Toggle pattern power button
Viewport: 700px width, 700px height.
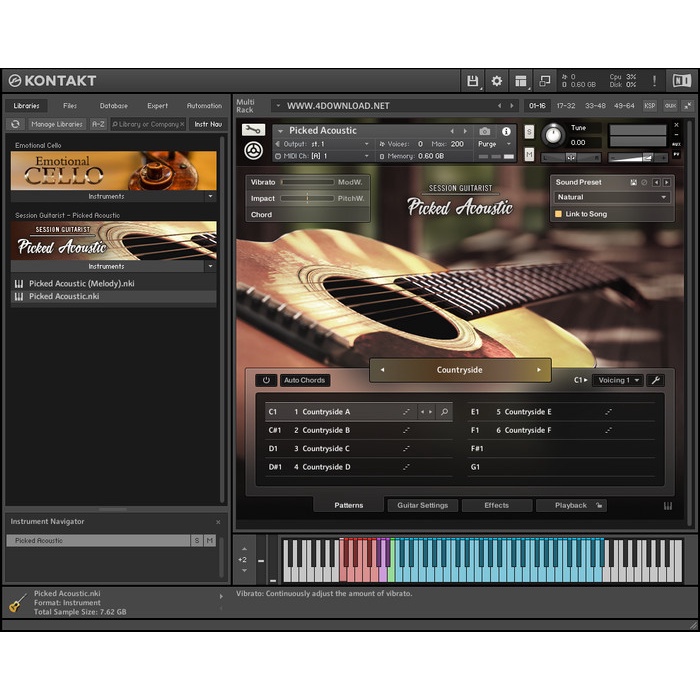(266, 380)
